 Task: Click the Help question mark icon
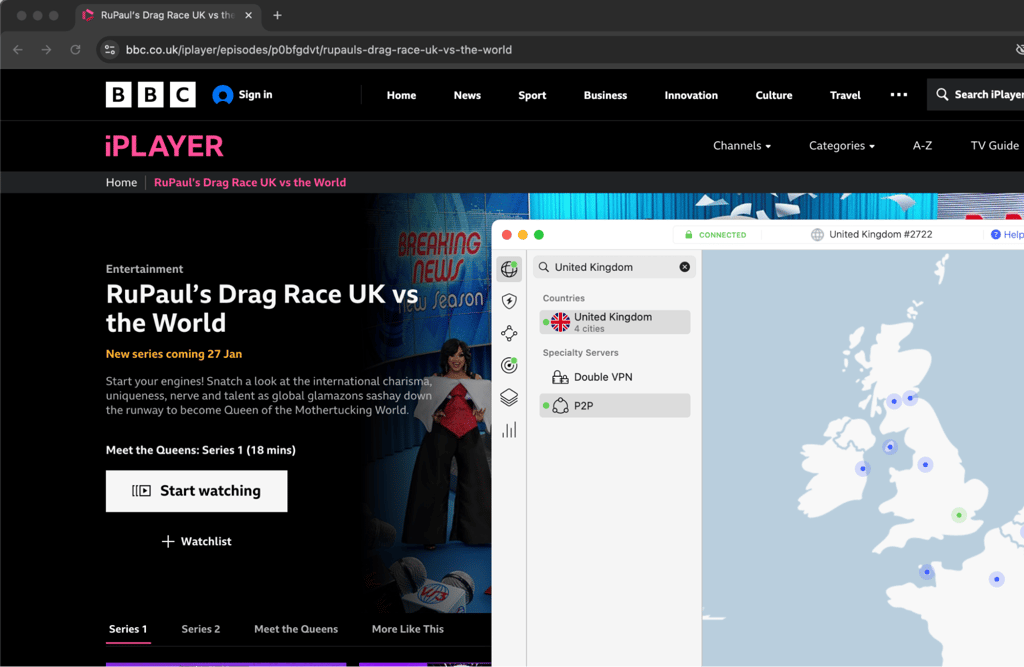point(995,235)
